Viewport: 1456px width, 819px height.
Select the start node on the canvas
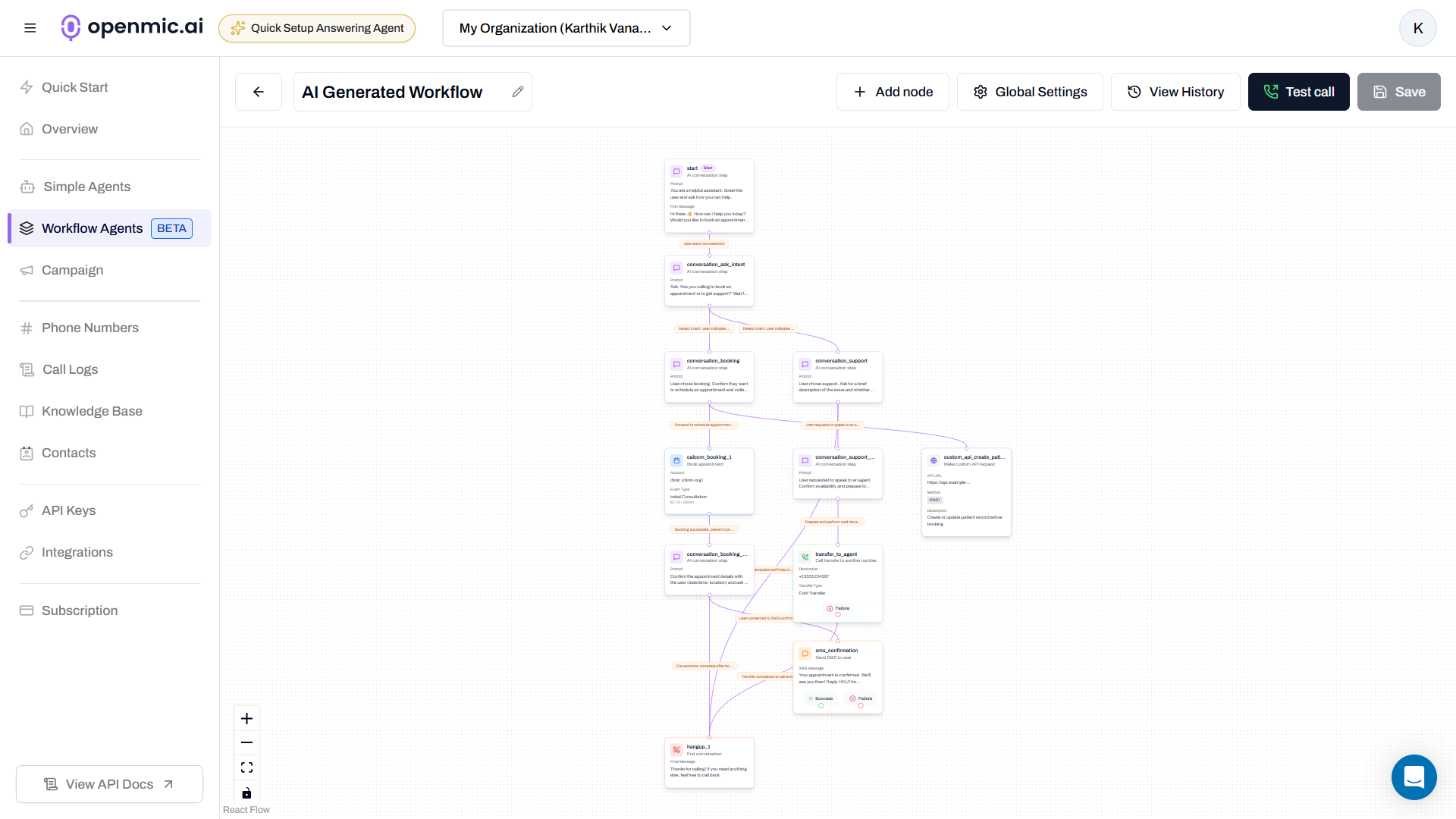pyautogui.click(x=708, y=196)
